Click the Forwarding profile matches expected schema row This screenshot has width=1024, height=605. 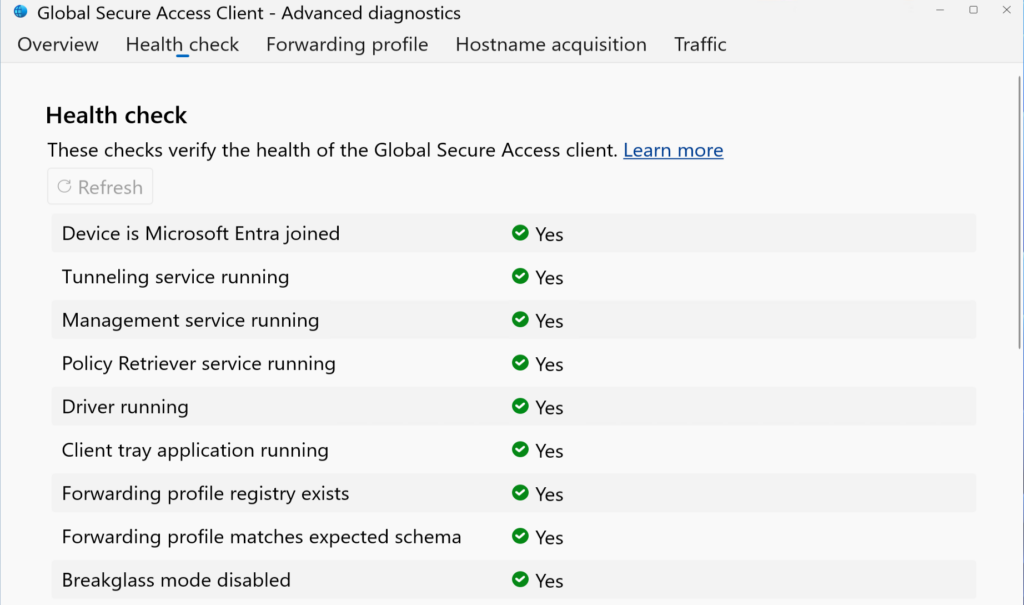300,537
